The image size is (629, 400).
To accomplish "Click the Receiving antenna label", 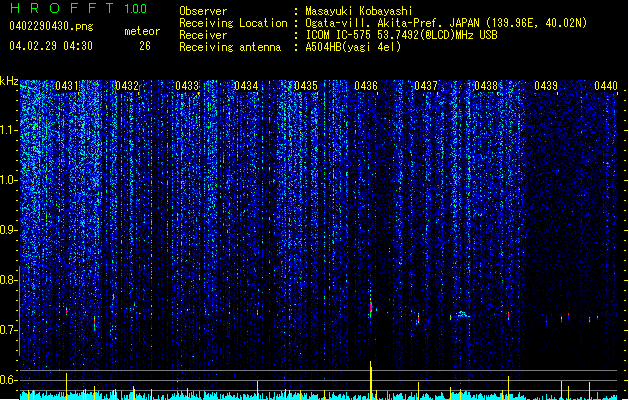I will point(230,47).
